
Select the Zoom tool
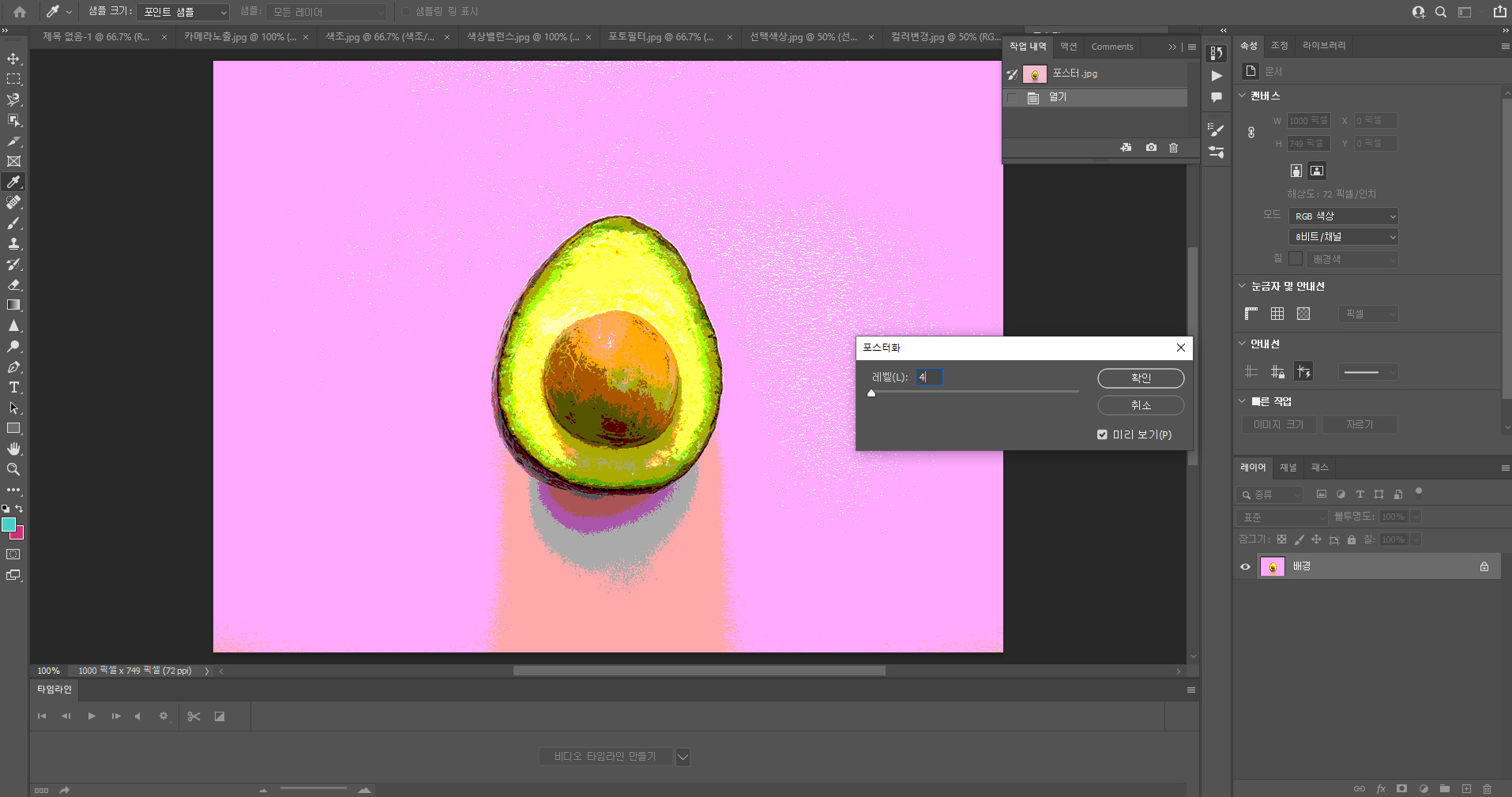13,470
